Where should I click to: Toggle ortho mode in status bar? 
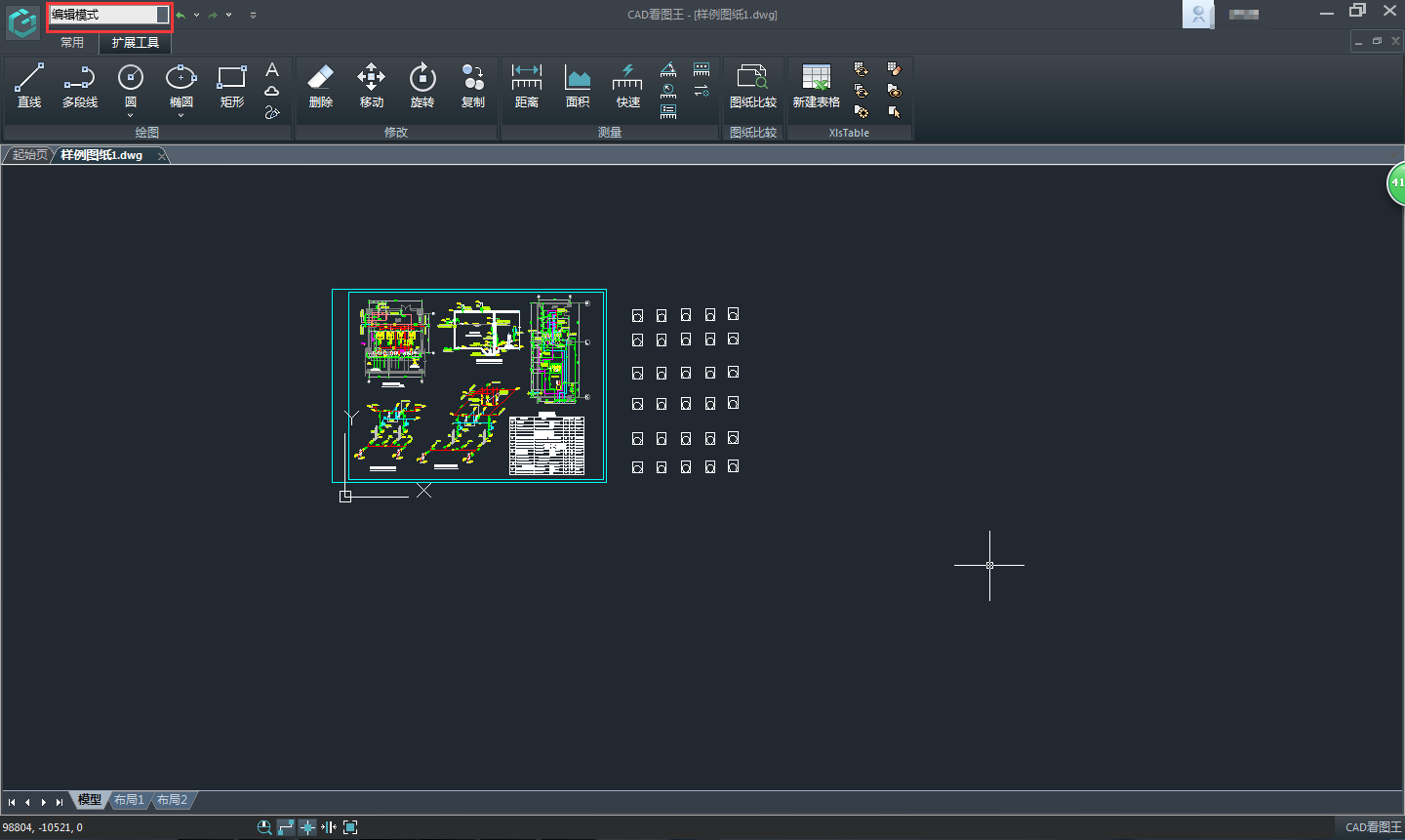point(286,827)
